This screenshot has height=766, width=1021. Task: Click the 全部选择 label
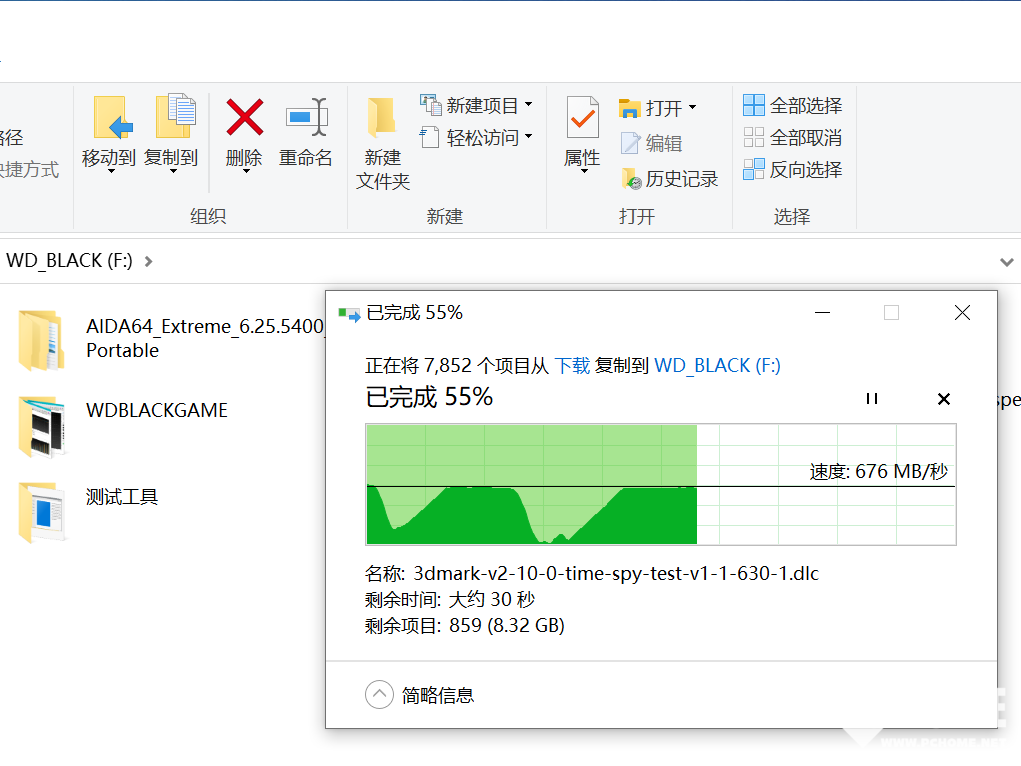point(805,106)
